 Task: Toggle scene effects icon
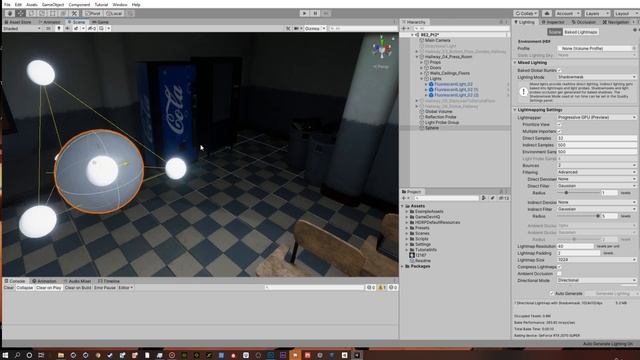pos(77,29)
